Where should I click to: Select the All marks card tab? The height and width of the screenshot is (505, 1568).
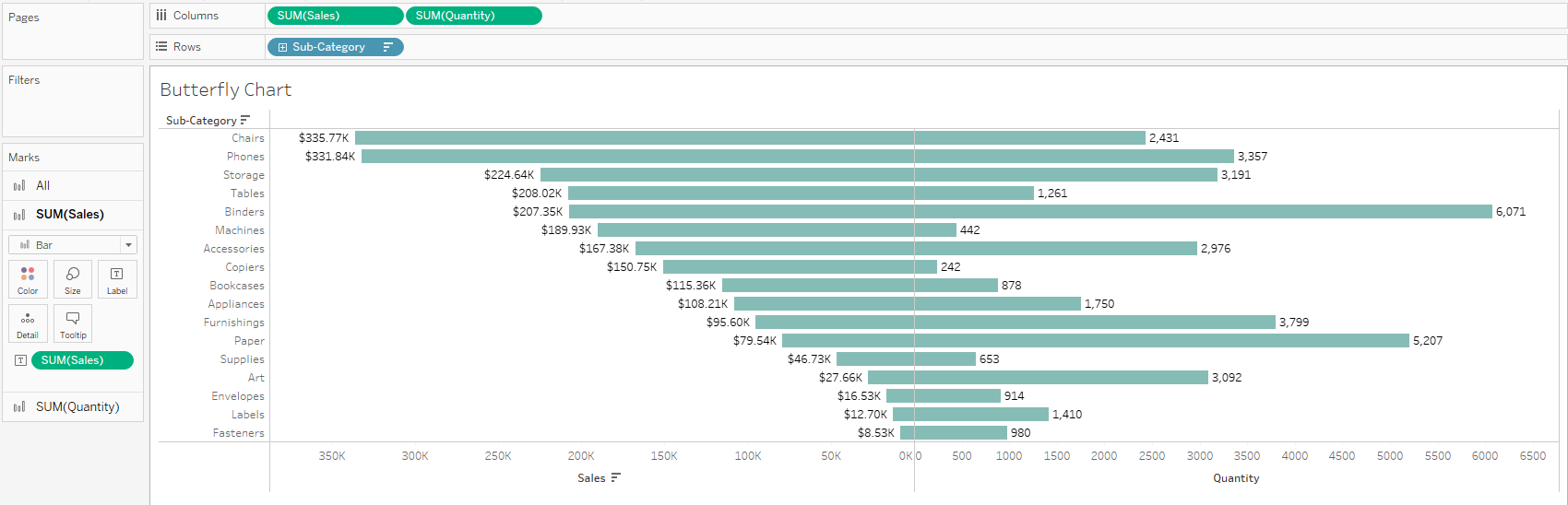click(42, 186)
